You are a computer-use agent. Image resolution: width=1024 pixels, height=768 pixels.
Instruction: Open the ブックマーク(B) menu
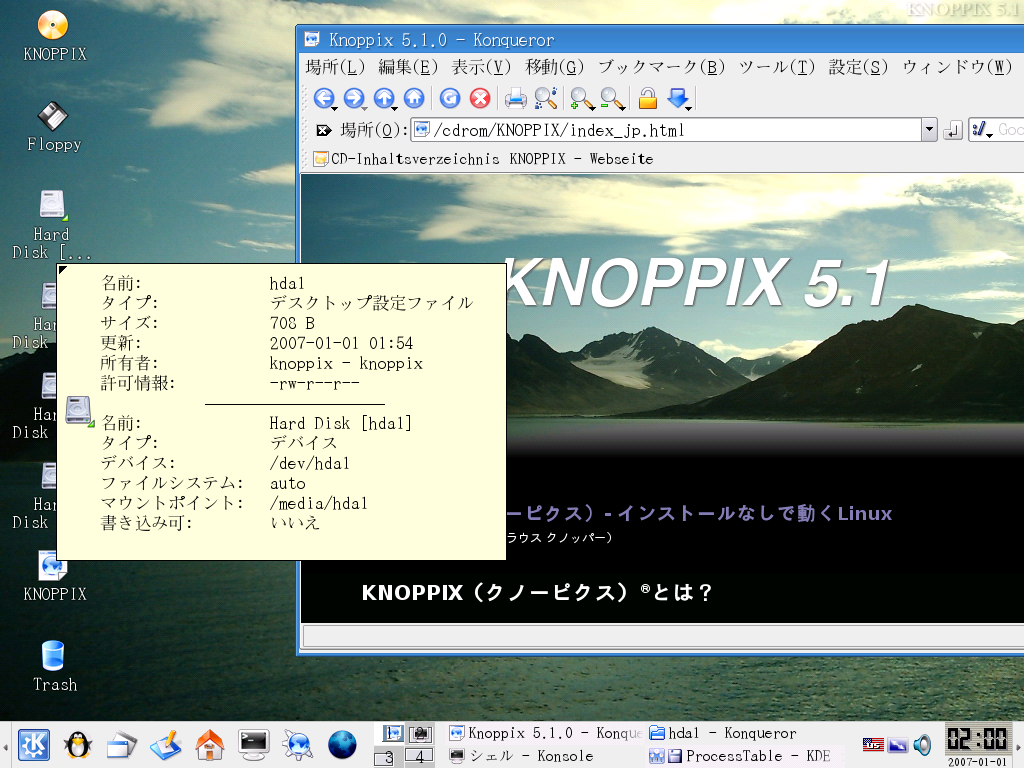[x=662, y=67]
